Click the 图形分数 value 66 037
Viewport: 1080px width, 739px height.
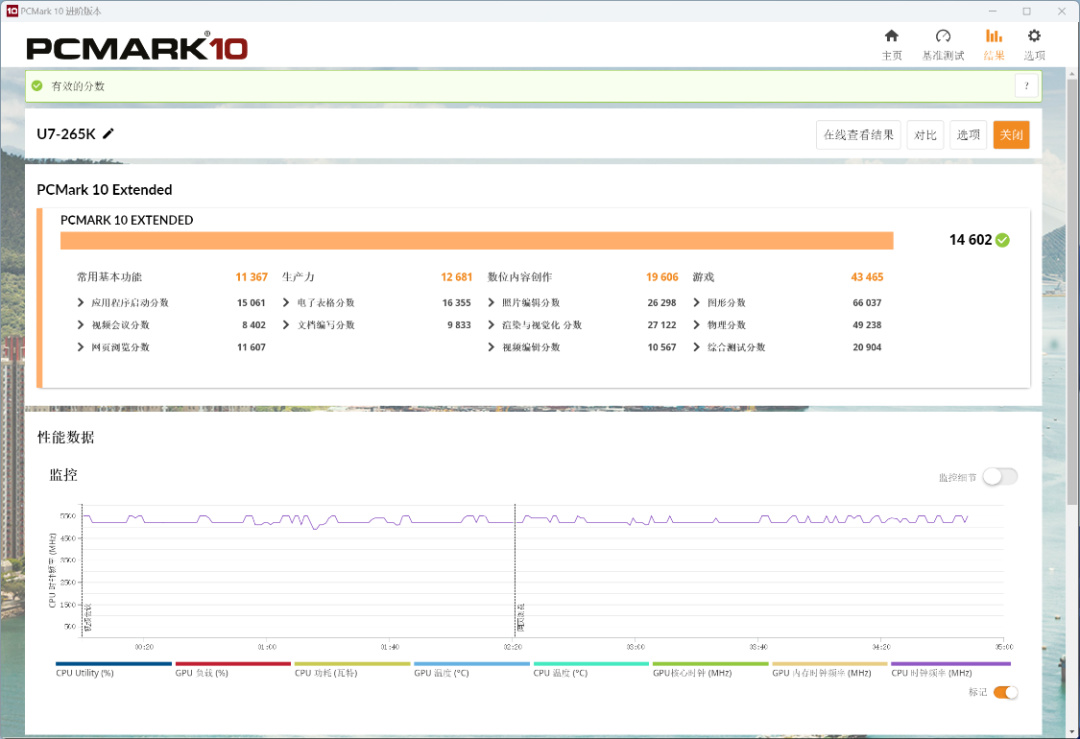867,302
